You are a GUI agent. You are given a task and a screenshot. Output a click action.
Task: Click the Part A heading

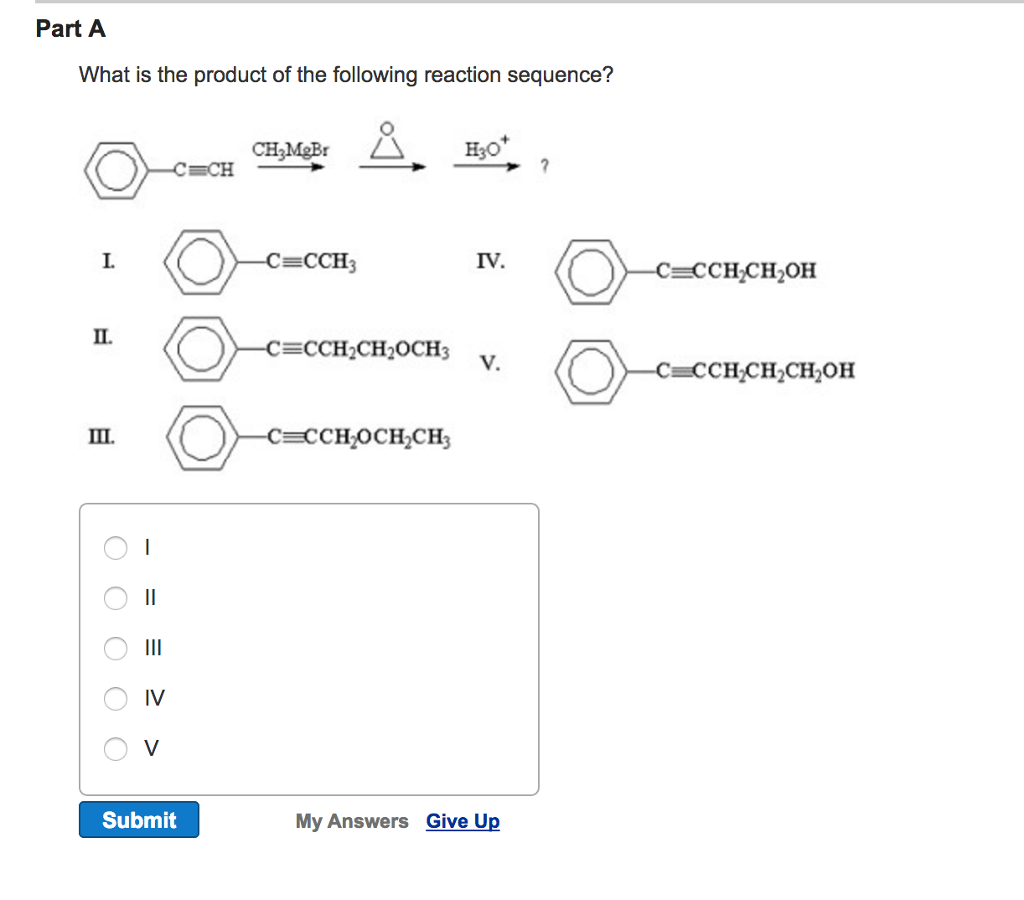click(x=70, y=30)
